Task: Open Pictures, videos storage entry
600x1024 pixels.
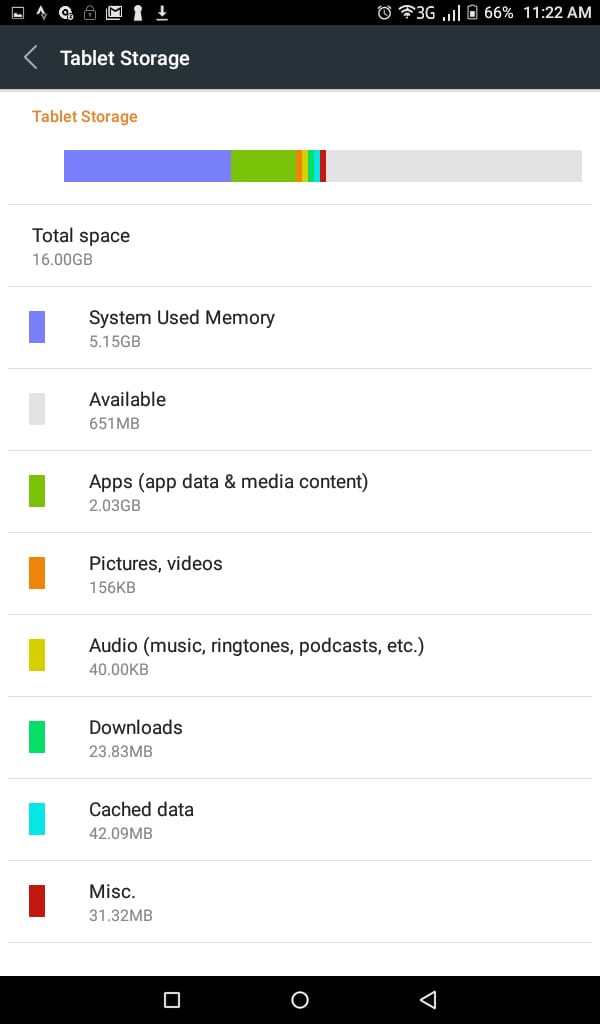Action: point(300,573)
